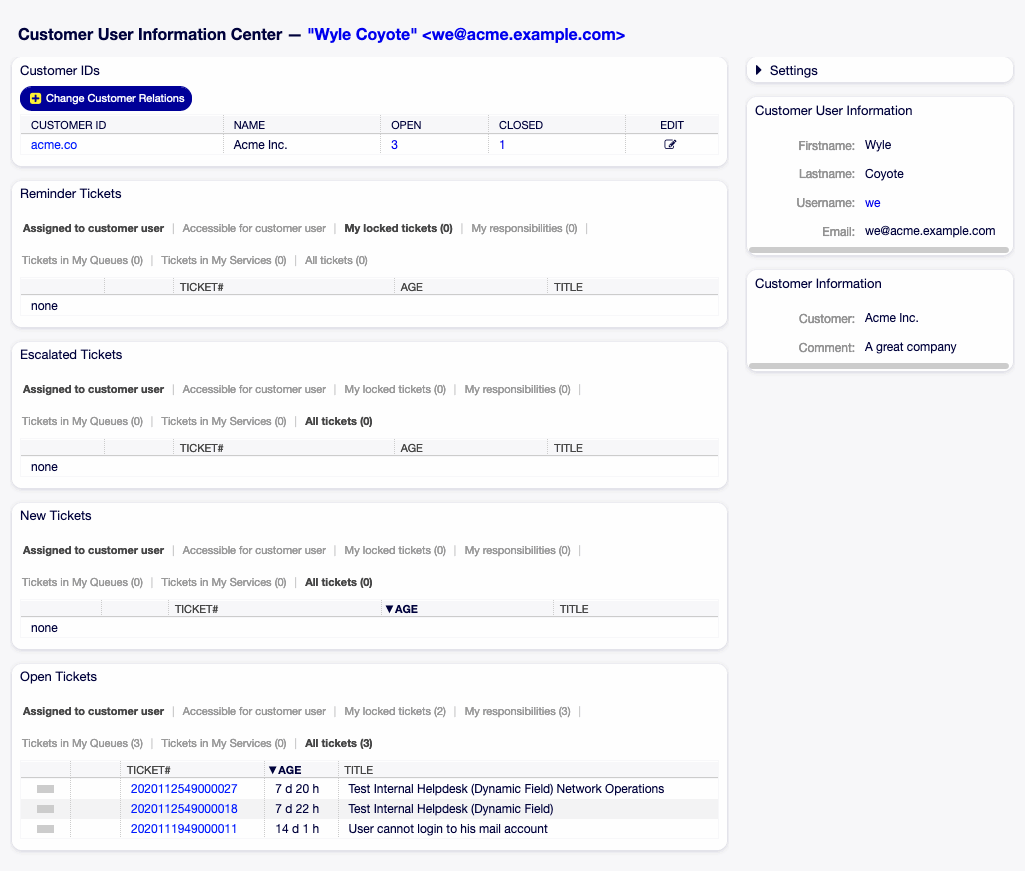Select Tickets in My Queues filter in Open Tickets
The image size is (1025, 871).
[x=82, y=743]
